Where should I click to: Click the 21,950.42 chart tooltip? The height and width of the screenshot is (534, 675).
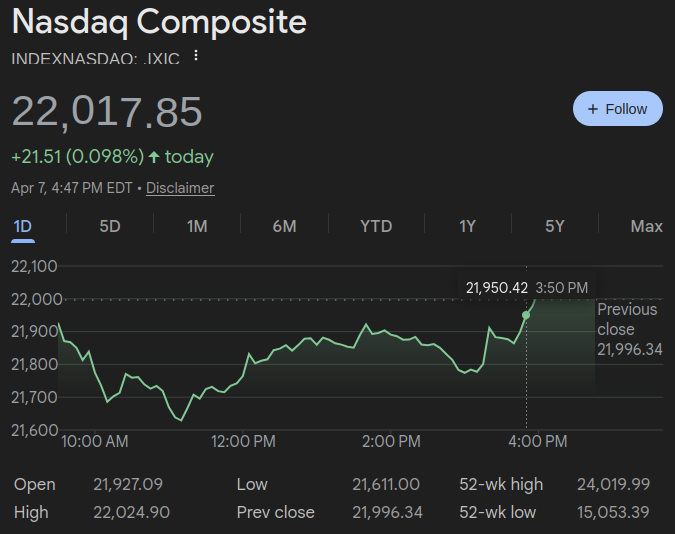pyautogui.click(x=497, y=288)
